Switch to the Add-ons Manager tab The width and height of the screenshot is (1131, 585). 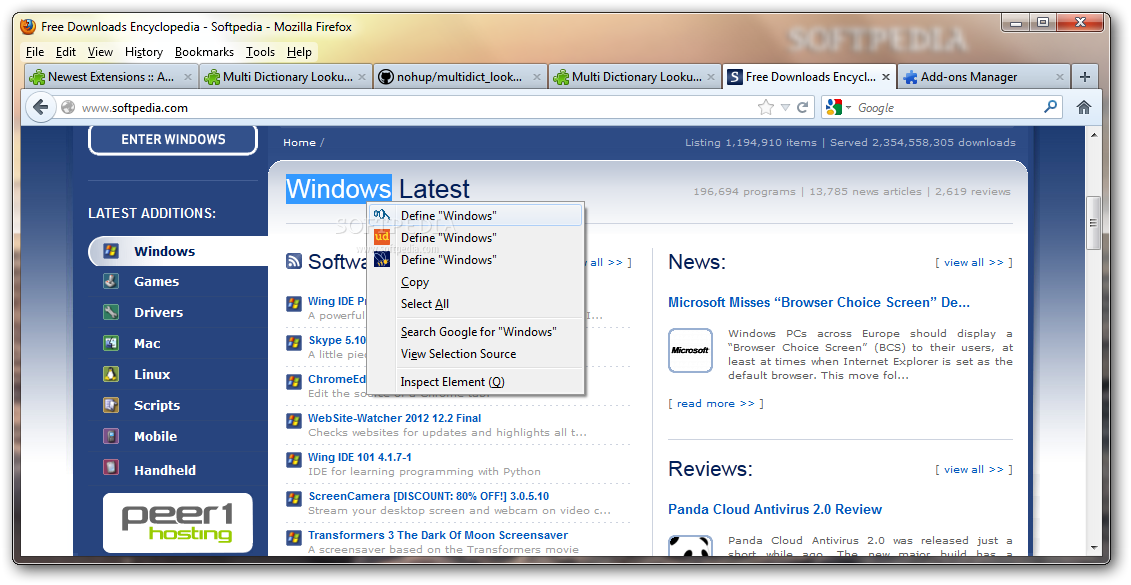coord(984,76)
